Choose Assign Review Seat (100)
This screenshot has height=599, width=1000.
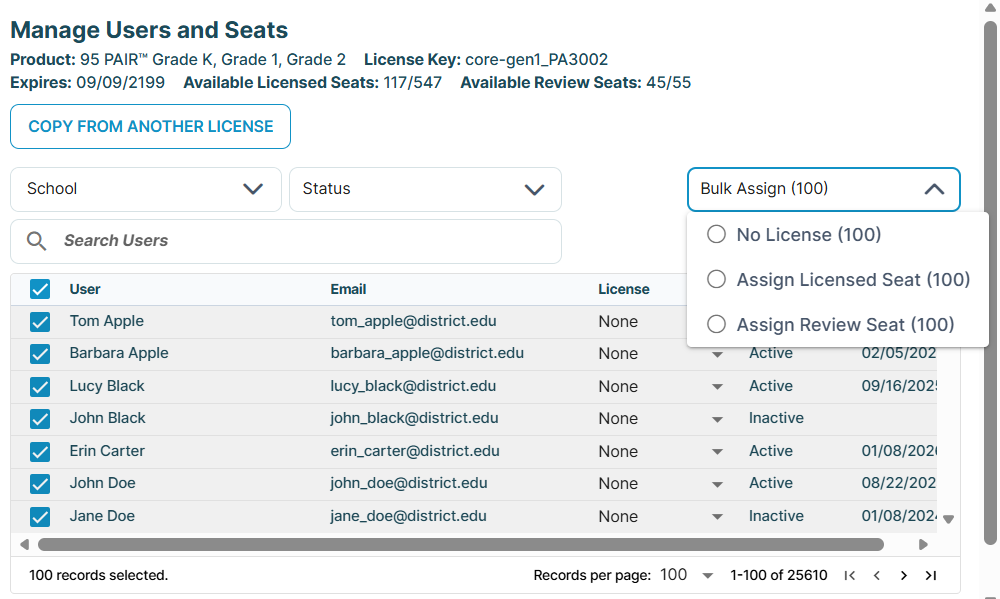coord(716,325)
